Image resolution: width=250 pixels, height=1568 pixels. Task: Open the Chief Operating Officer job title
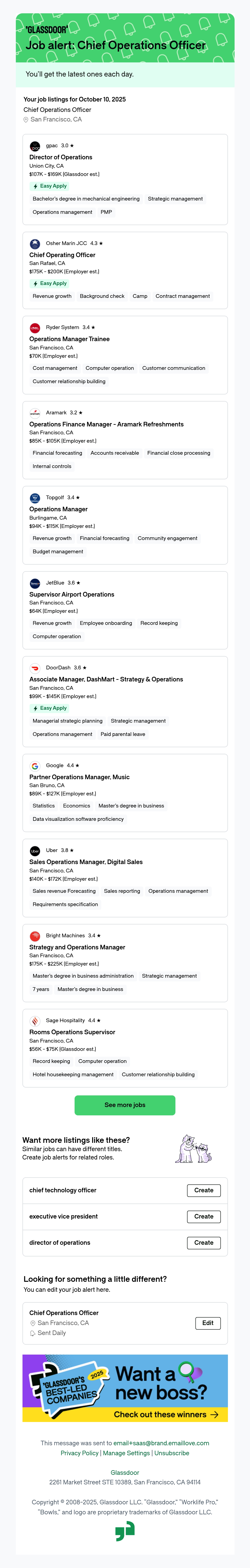click(x=62, y=255)
